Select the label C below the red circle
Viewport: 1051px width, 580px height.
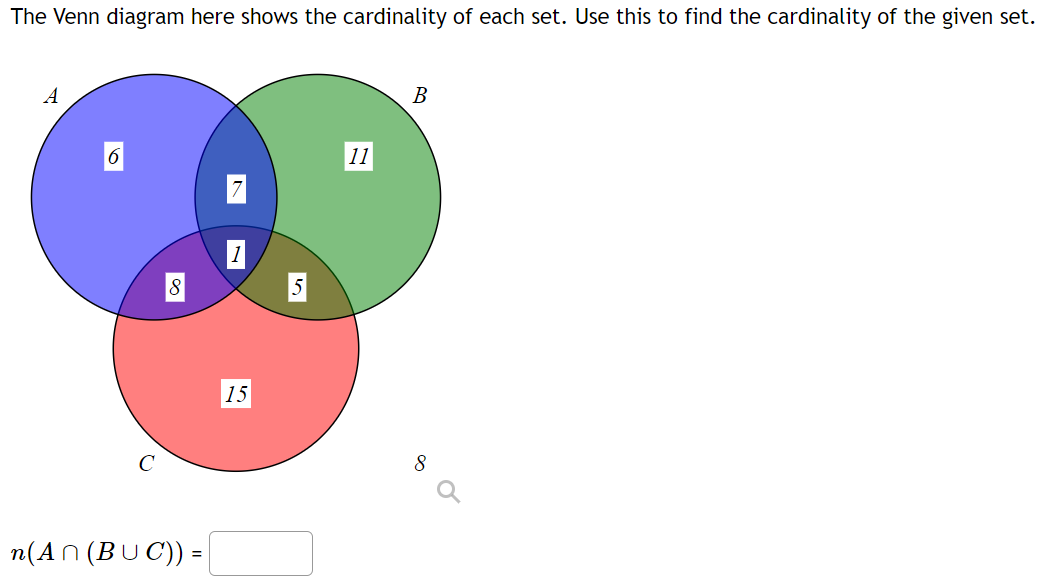point(146,462)
